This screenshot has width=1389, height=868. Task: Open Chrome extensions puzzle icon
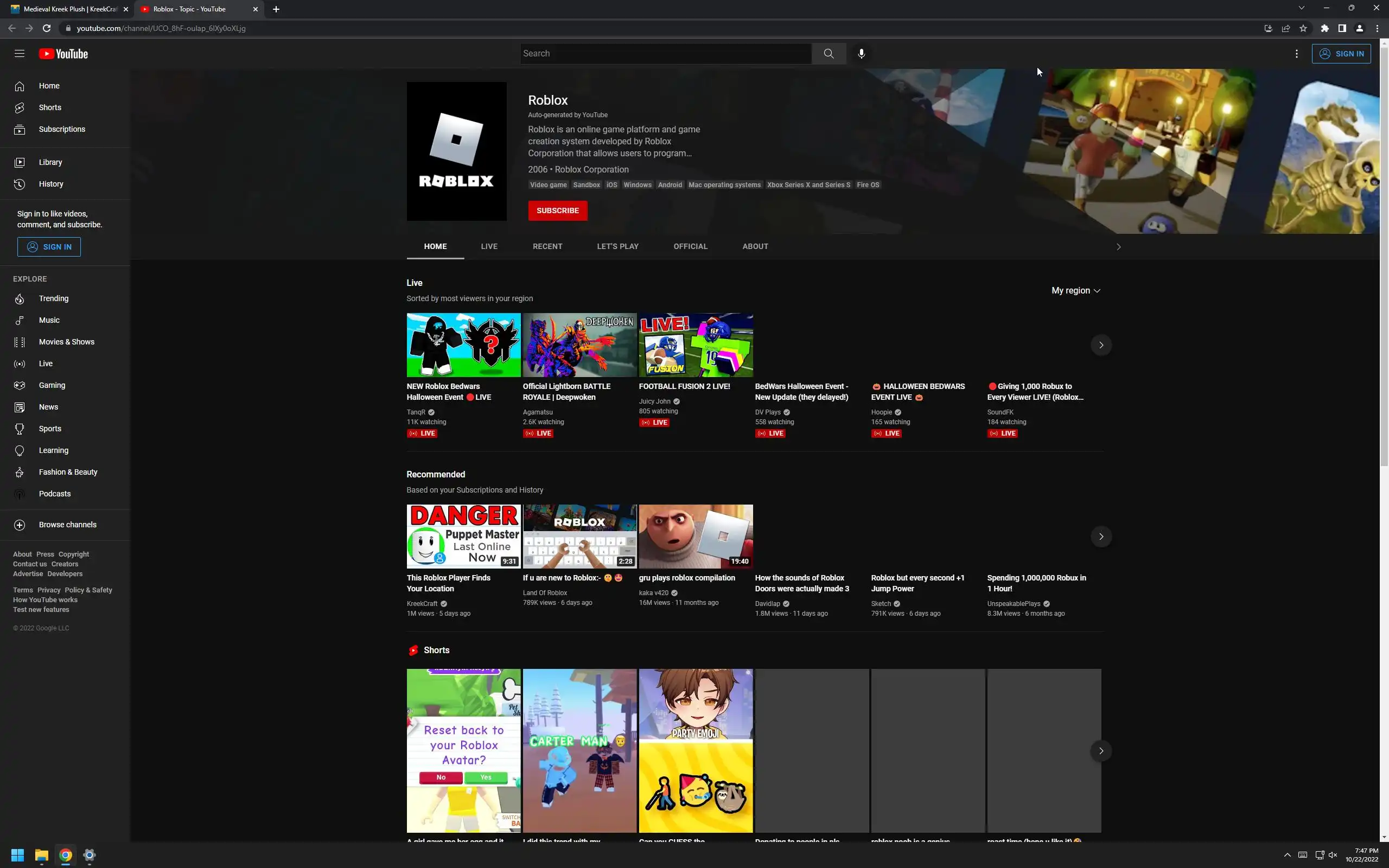(x=1324, y=28)
